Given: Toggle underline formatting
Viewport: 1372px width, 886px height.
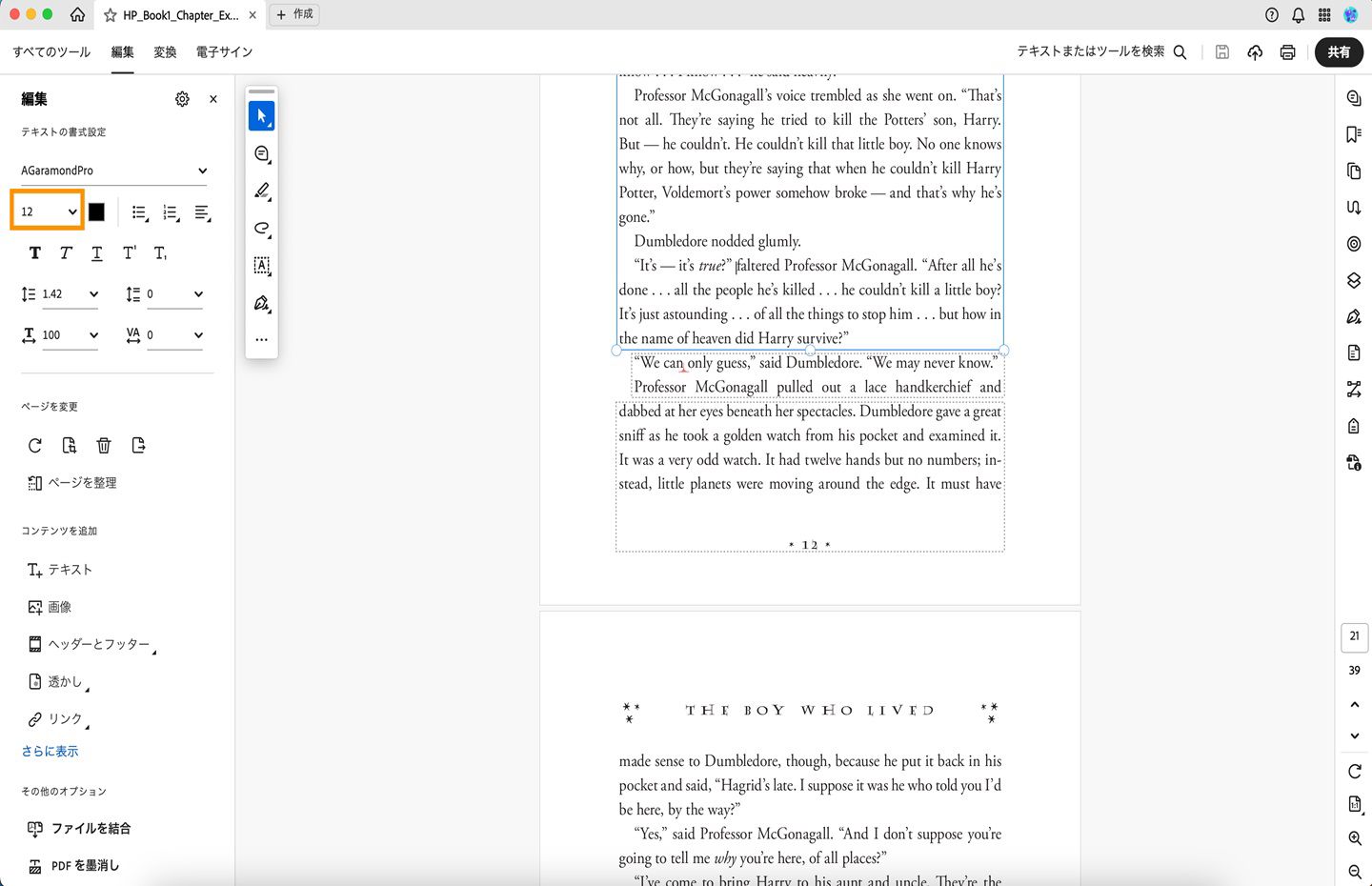Looking at the screenshot, I should tap(95, 252).
